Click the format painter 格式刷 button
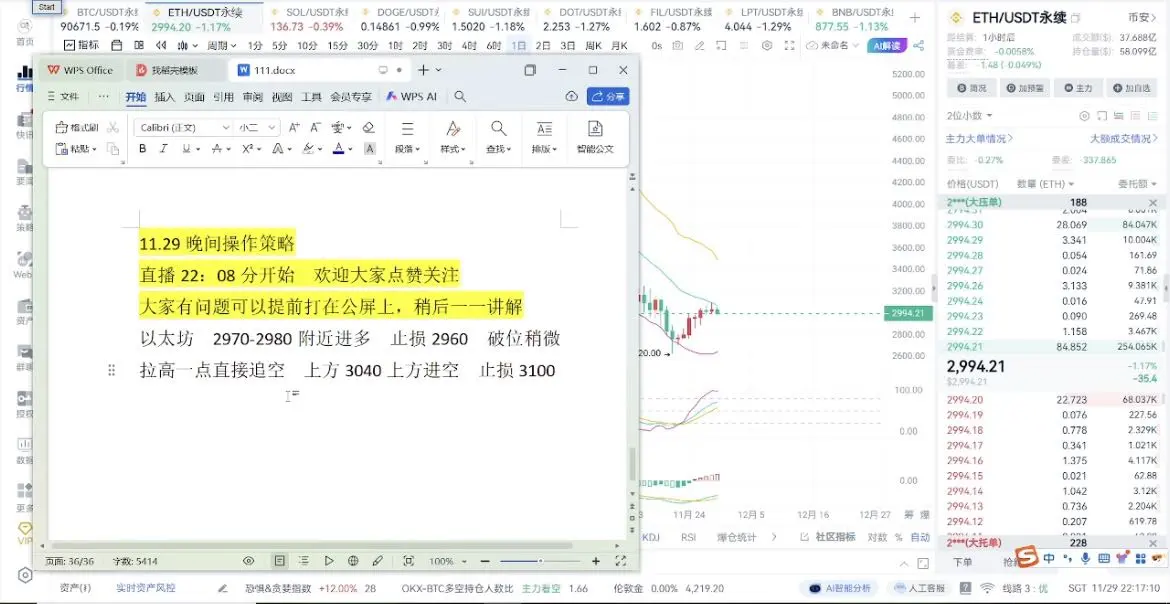Screen dimensions: 1170x604 (x=78, y=128)
